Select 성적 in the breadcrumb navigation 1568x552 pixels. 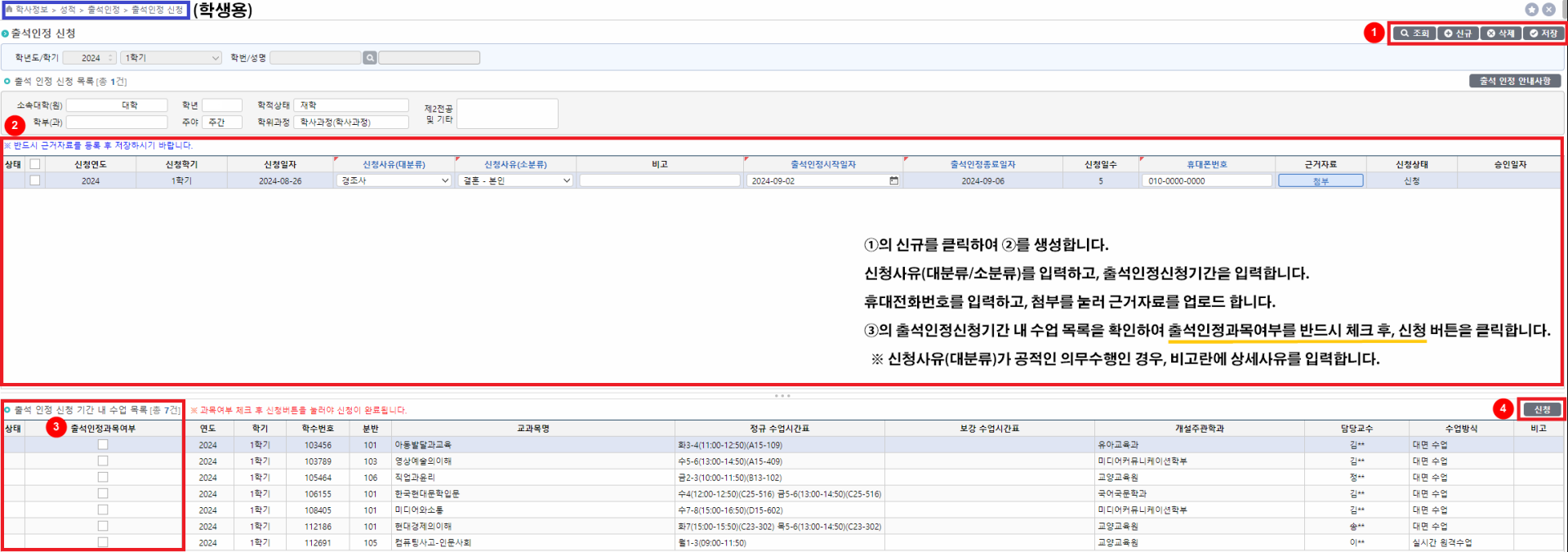point(68,10)
